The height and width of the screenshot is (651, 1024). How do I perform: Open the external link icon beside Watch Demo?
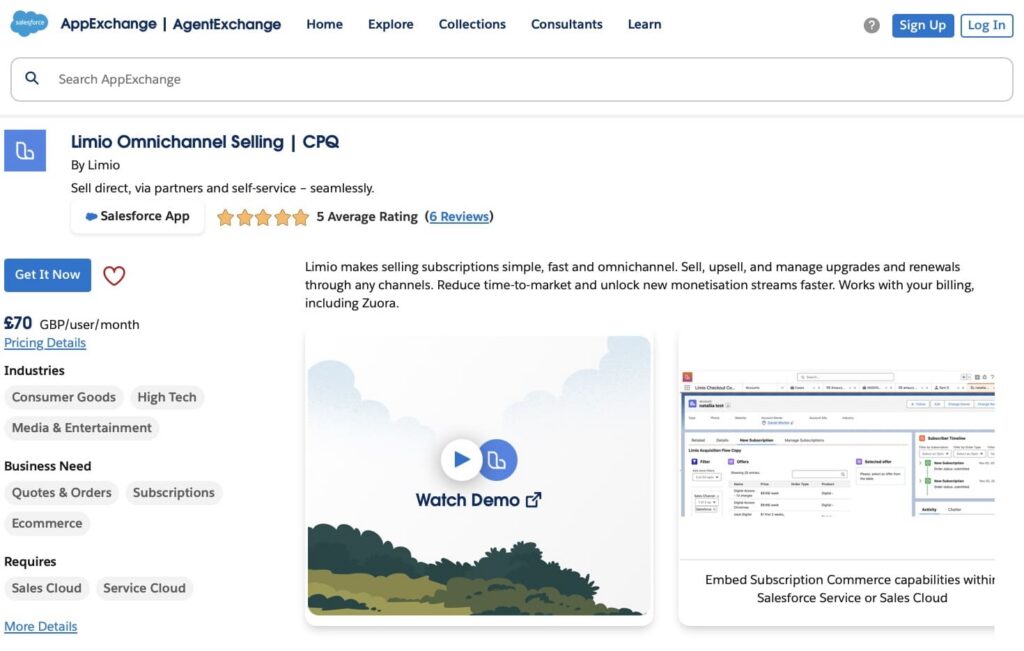534,500
